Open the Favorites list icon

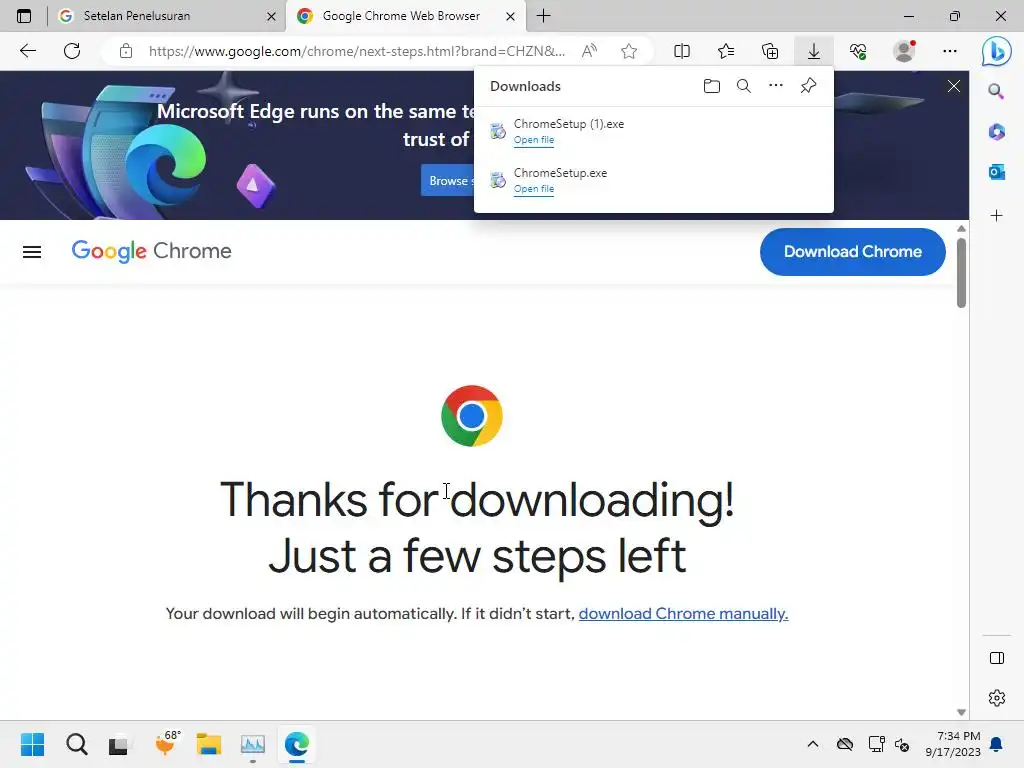point(726,51)
